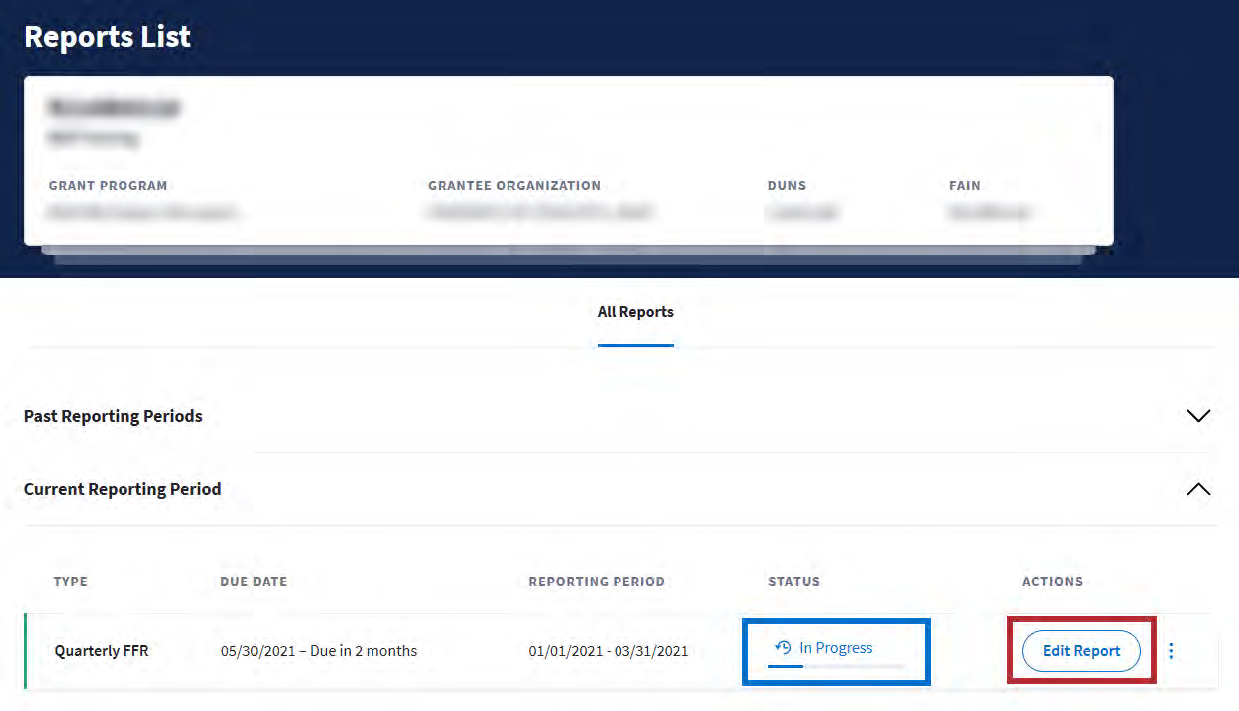Click the FAIN label in header card
1239x711 pixels.
coord(964,186)
